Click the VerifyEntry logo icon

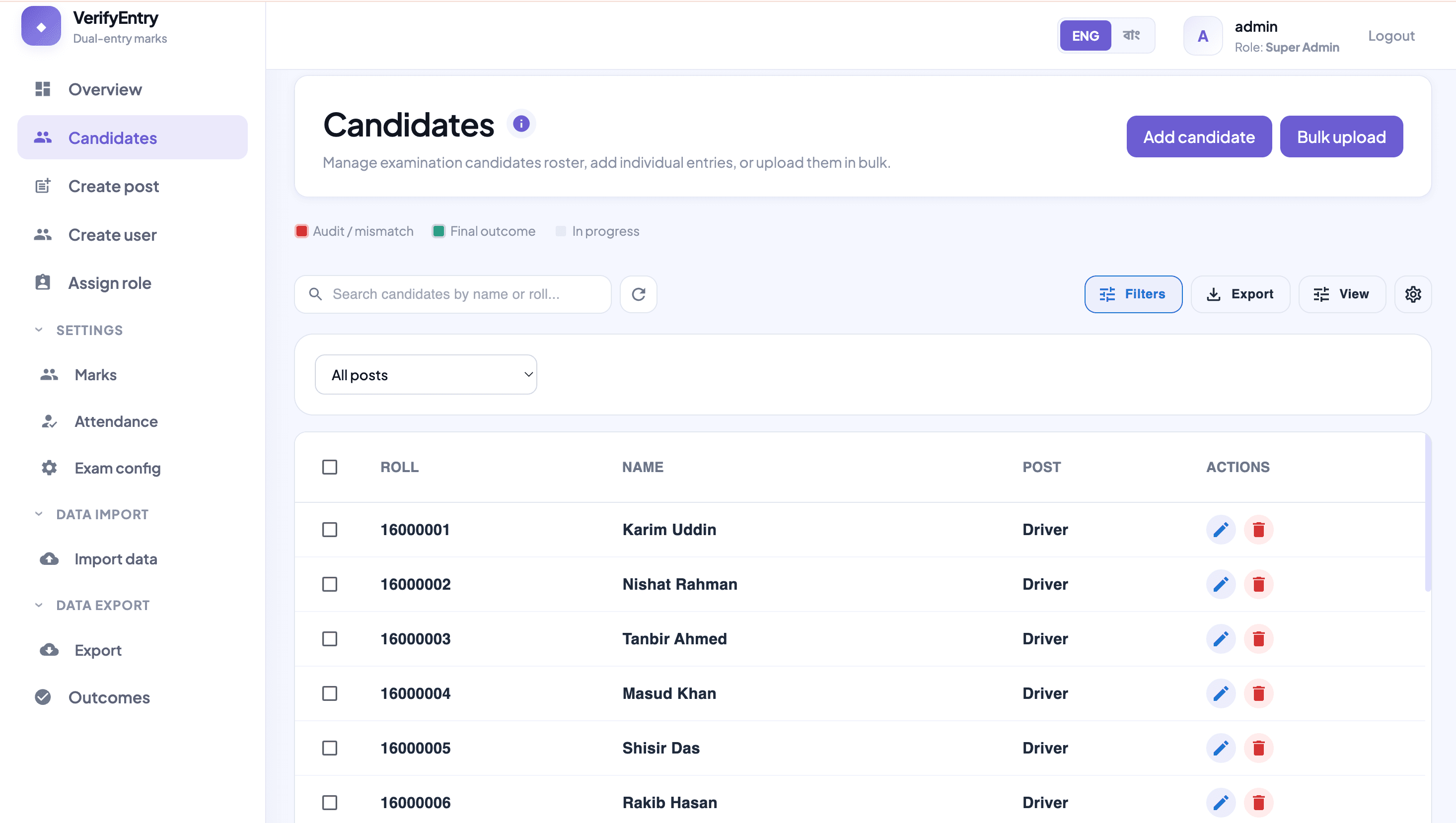tap(41, 26)
